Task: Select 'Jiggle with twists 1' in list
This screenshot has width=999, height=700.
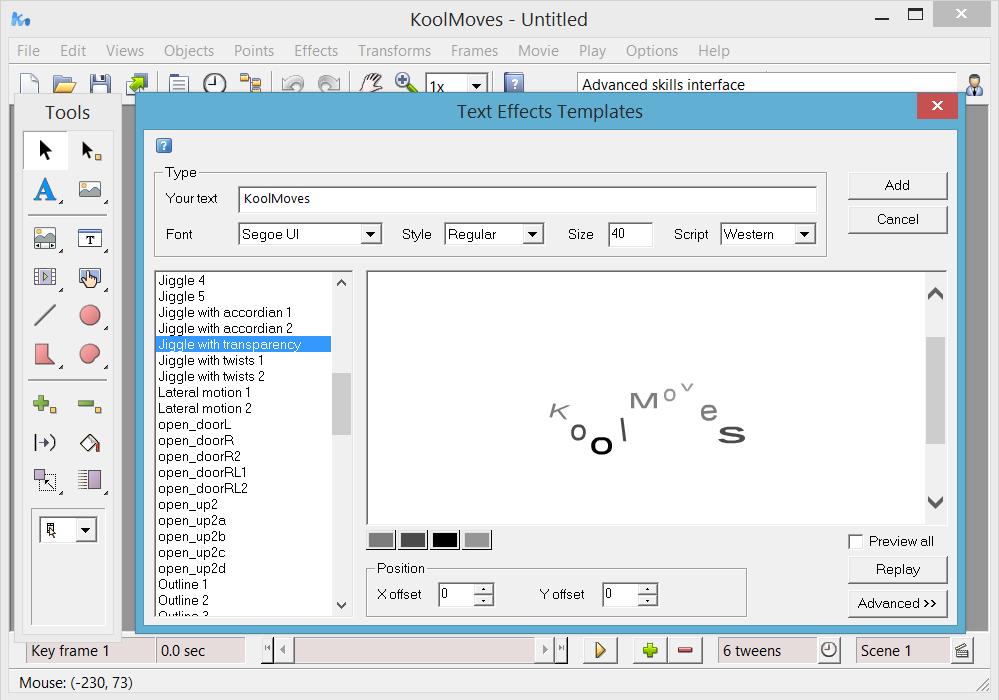Action: [243, 361]
